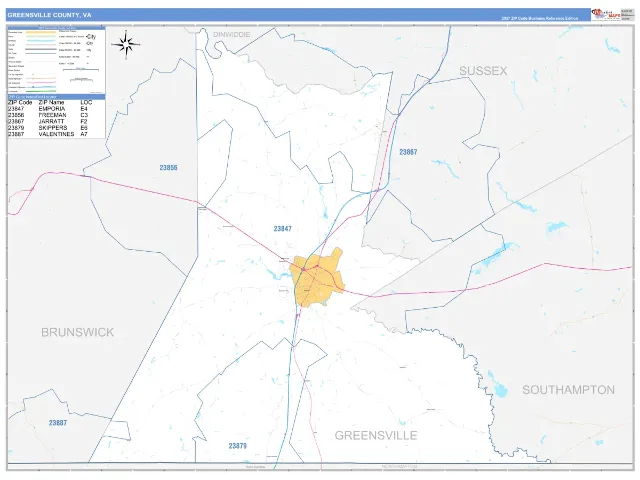Click the 23879 ZIP label on map
This screenshot has height=480, width=640.
point(238,446)
